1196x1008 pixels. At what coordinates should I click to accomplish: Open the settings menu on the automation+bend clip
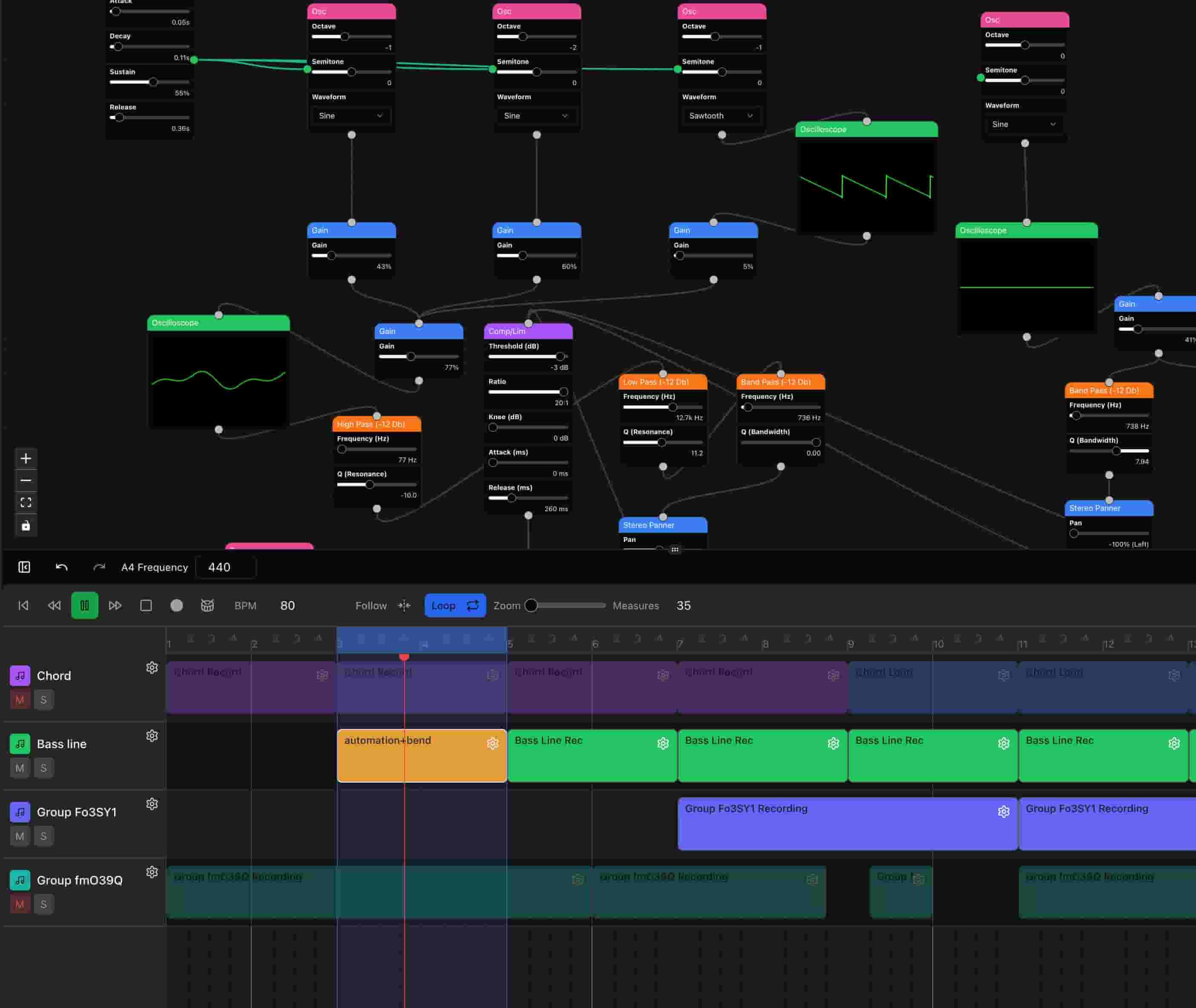point(492,743)
